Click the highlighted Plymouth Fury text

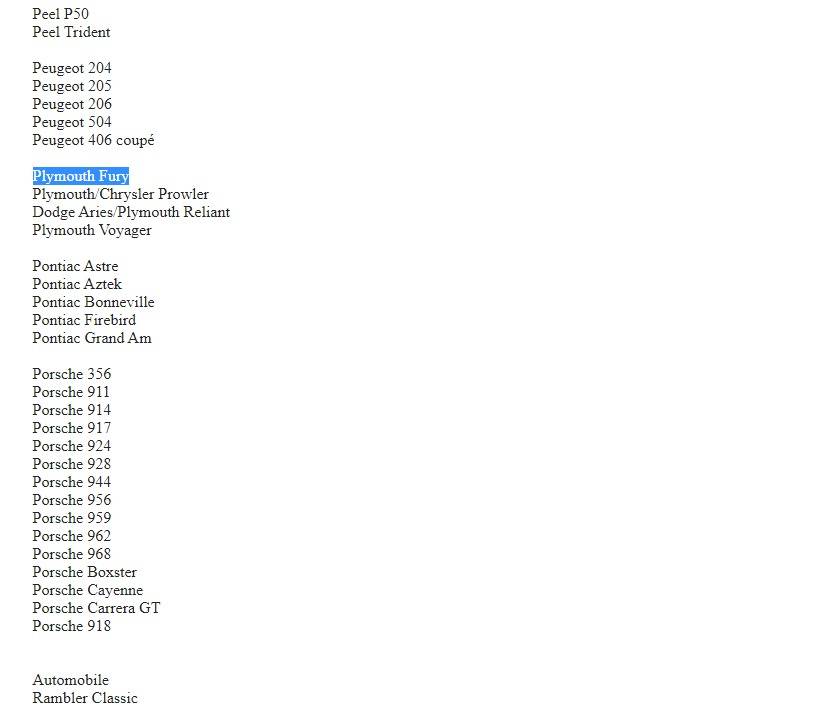[80, 176]
